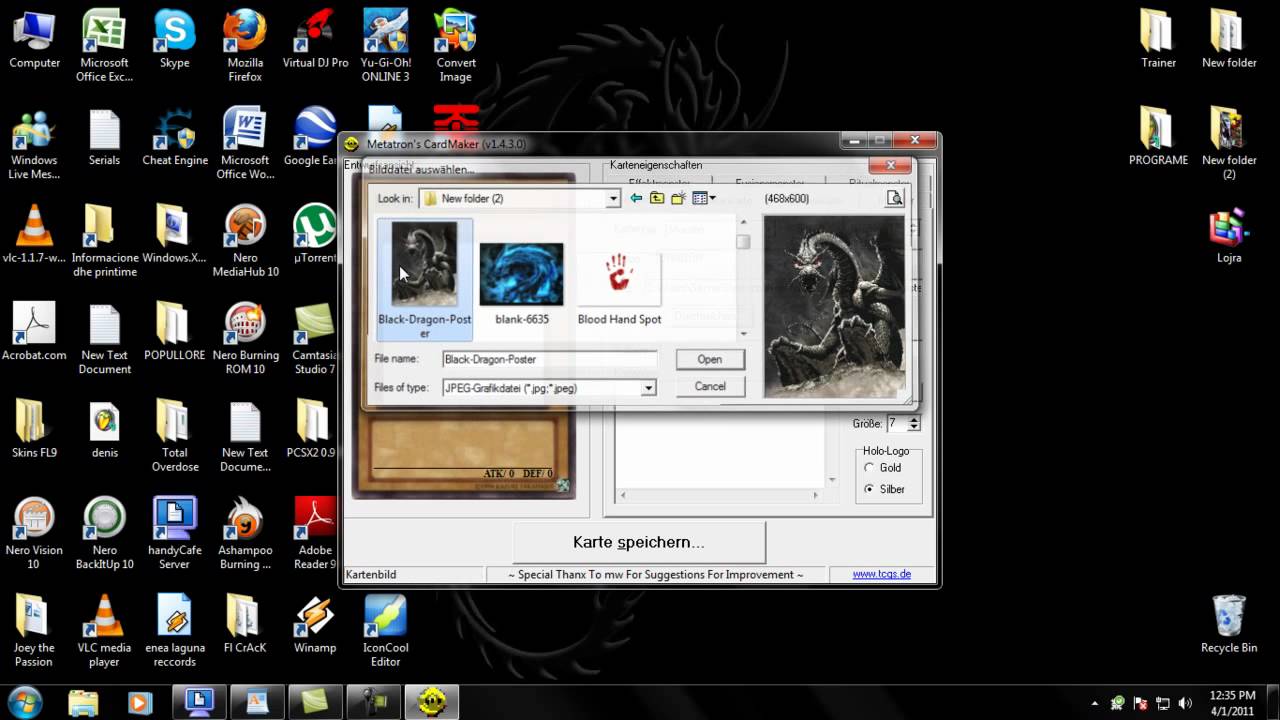This screenshot has height=720, width=1280.
Task: Select the Black-Dragon-Poster thumbnail
Action: click(425, 280)
